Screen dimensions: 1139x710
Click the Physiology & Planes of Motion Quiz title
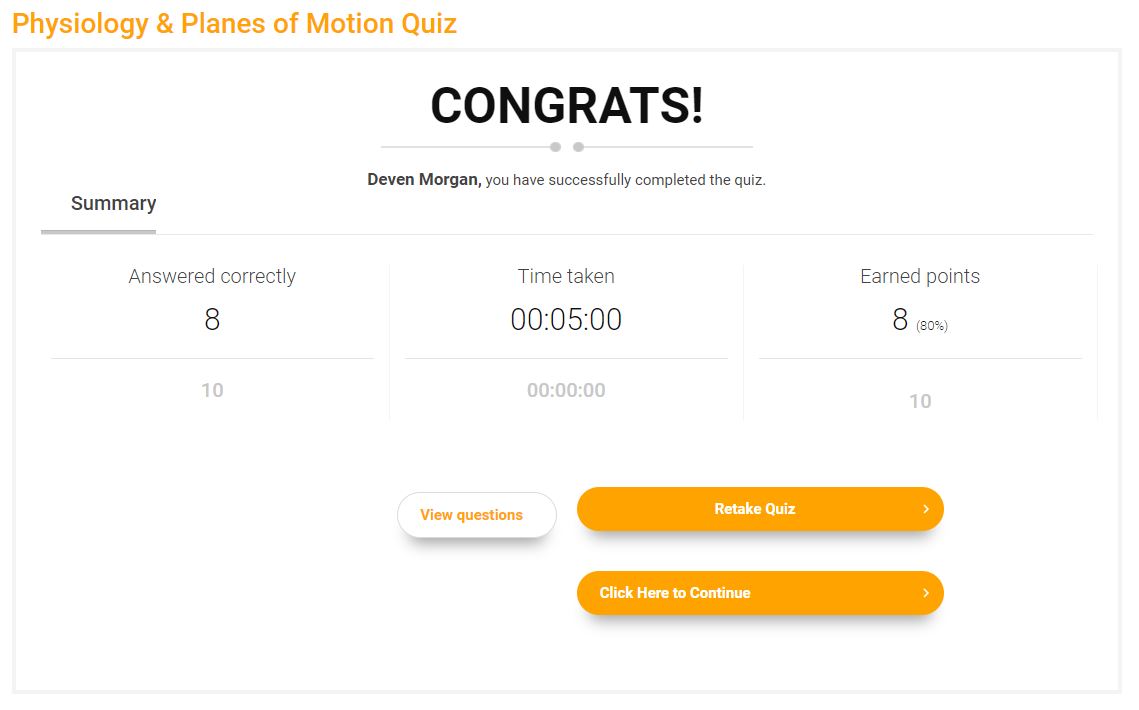coord(234,23)
